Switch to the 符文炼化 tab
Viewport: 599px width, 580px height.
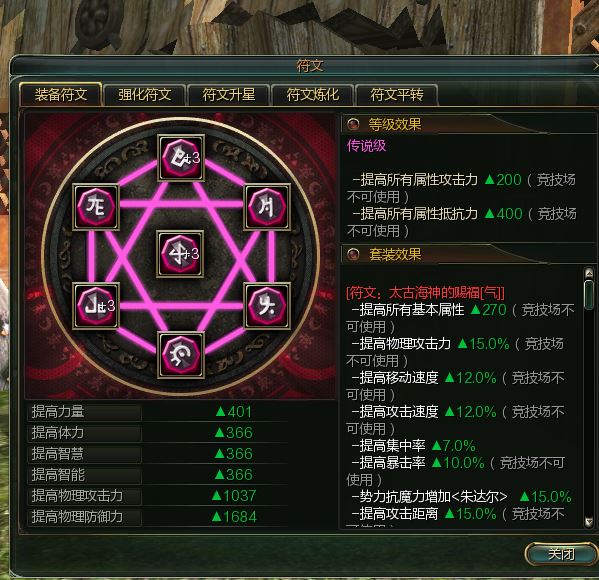(x=312, y=95)
